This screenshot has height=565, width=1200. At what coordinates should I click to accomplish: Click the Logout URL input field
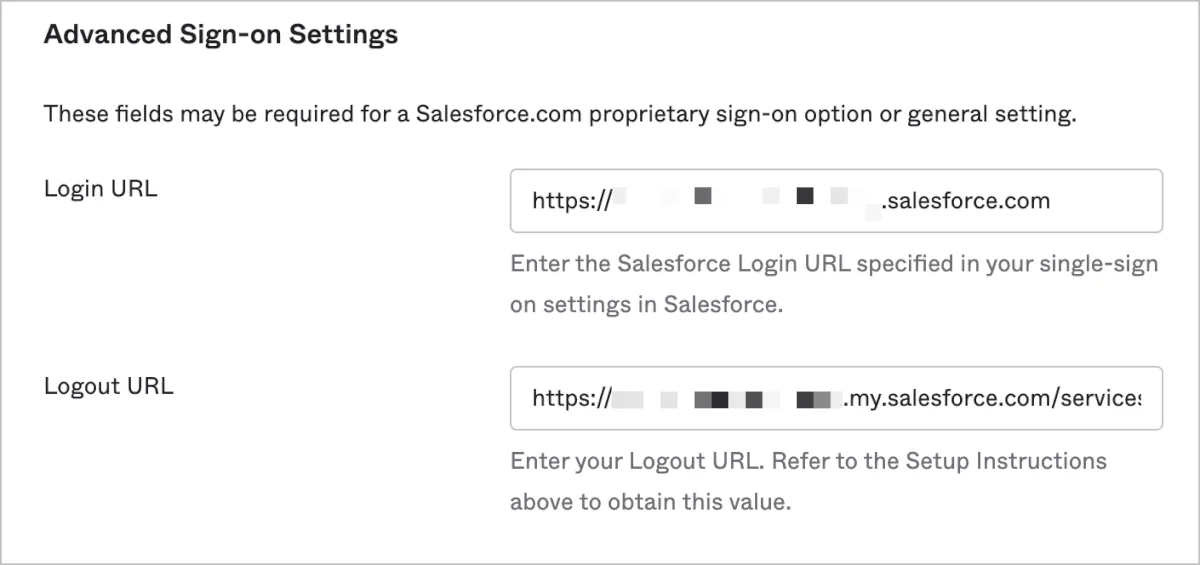835,399
